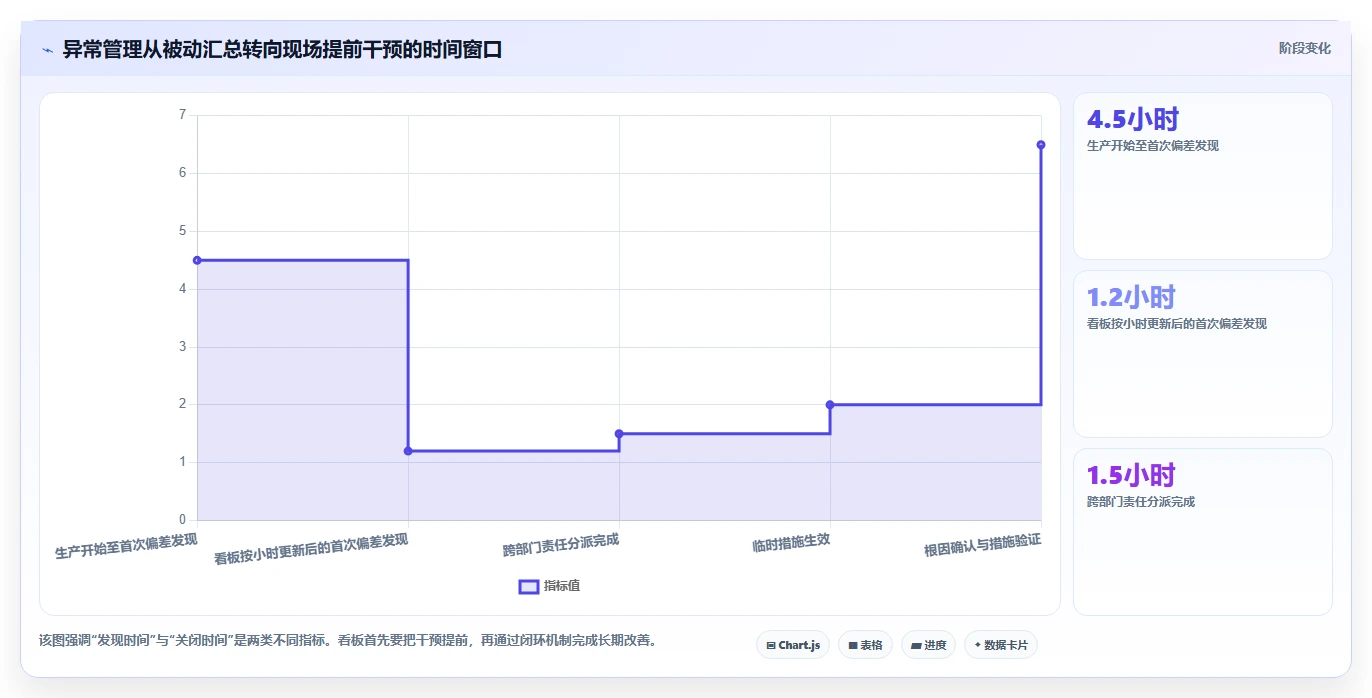Click the axis label 根因确认与措施验证
1372x698 pixels.
point(983,546)
